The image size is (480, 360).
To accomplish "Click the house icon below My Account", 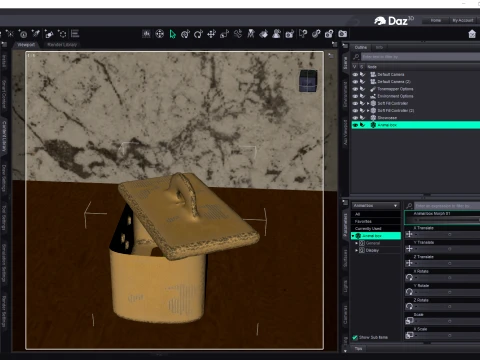I will [x=472, y=34].
